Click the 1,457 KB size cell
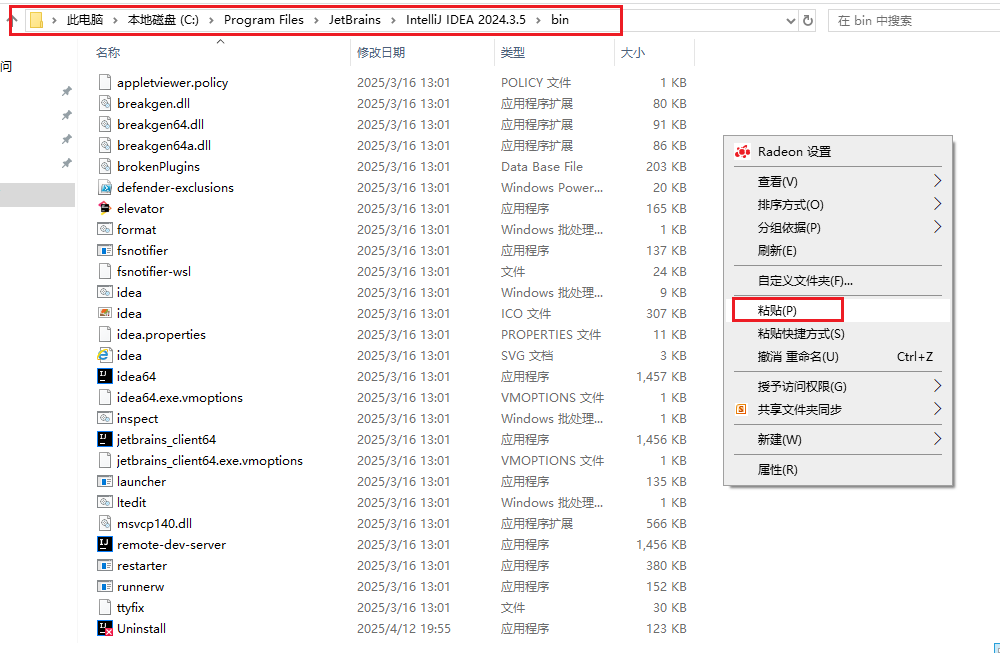 pyautogui.click(x=661, y=376)
